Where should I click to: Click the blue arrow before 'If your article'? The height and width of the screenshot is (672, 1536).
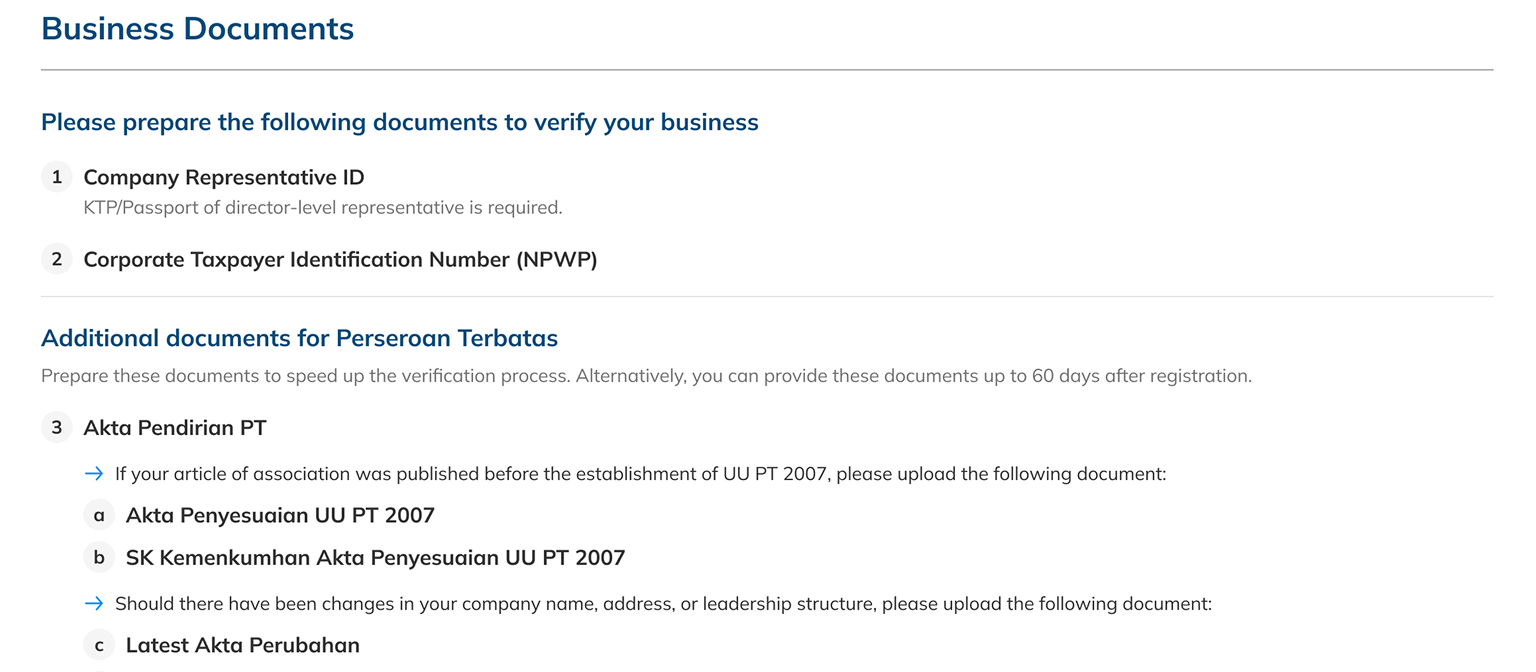[x=94, y=473]
